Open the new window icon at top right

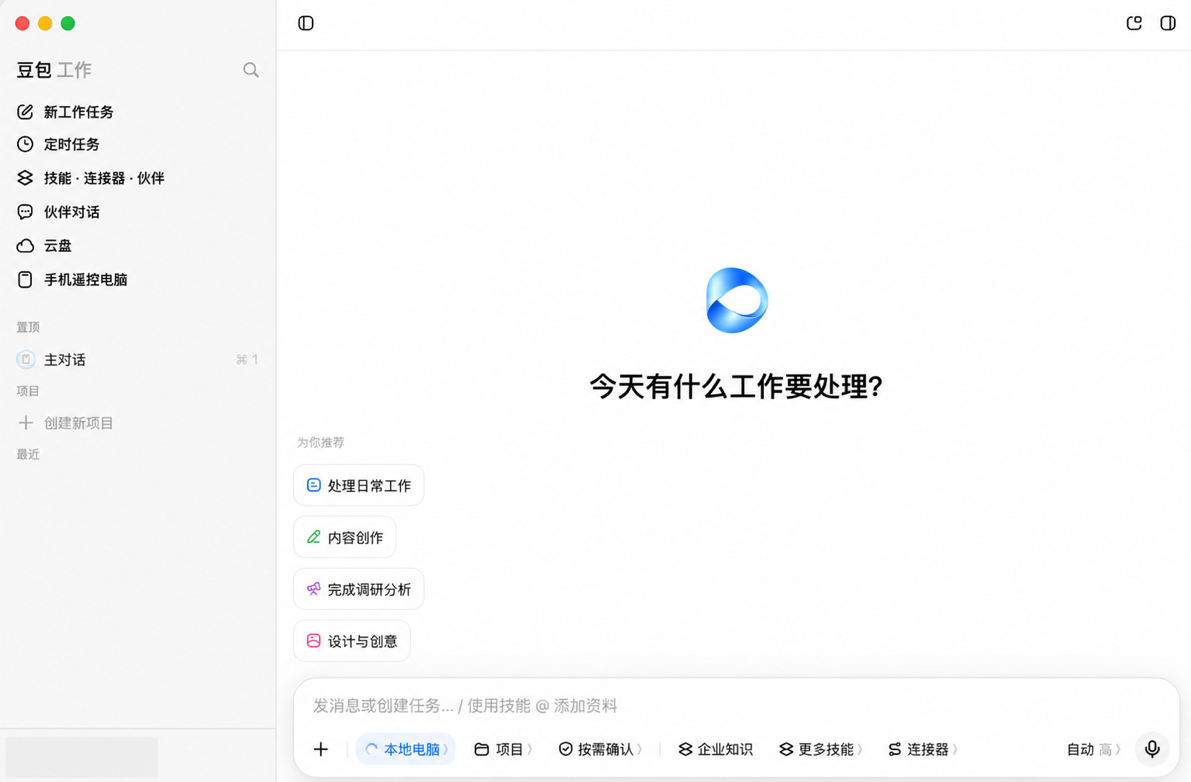[1134, 24]
